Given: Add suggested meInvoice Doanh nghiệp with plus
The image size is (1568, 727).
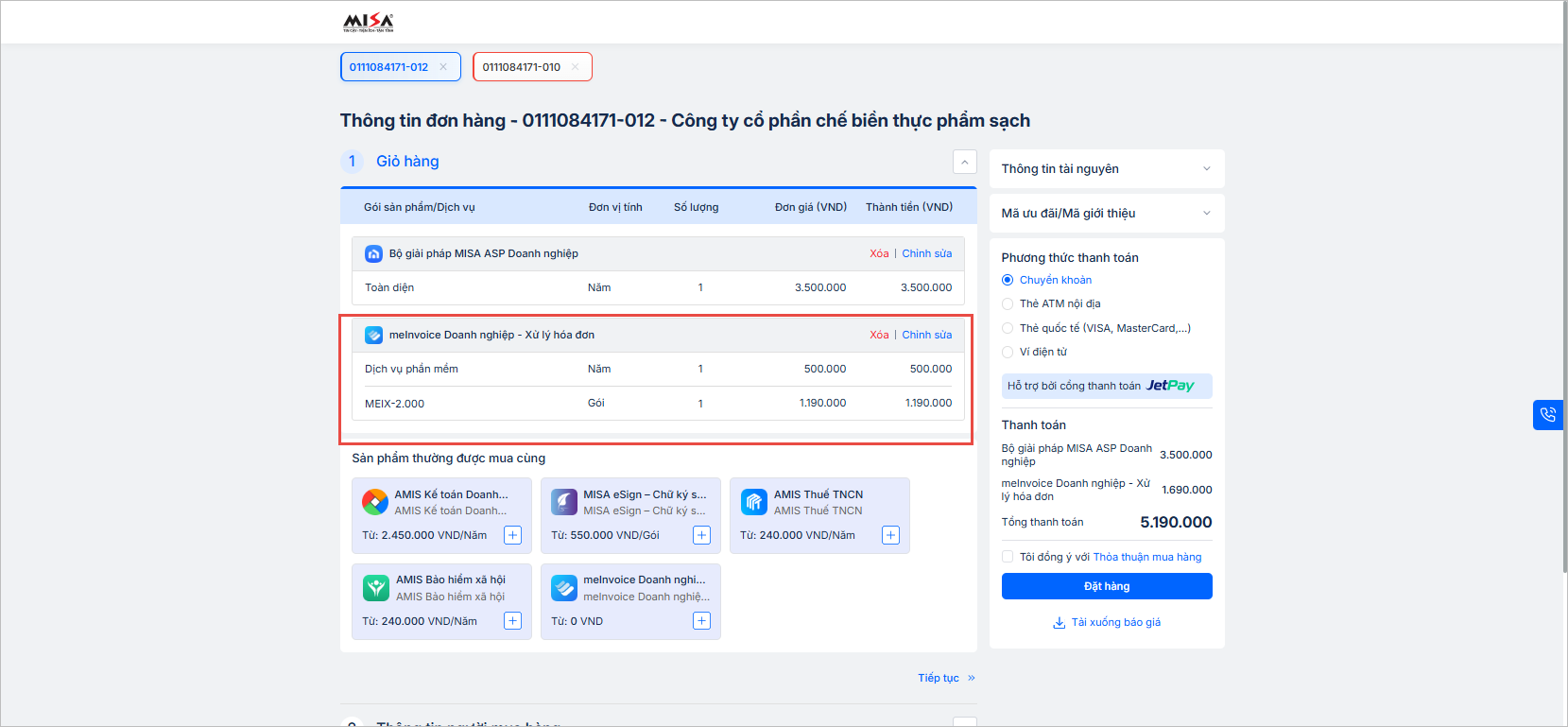Looking at the screenshot, I should click(701, 621).
